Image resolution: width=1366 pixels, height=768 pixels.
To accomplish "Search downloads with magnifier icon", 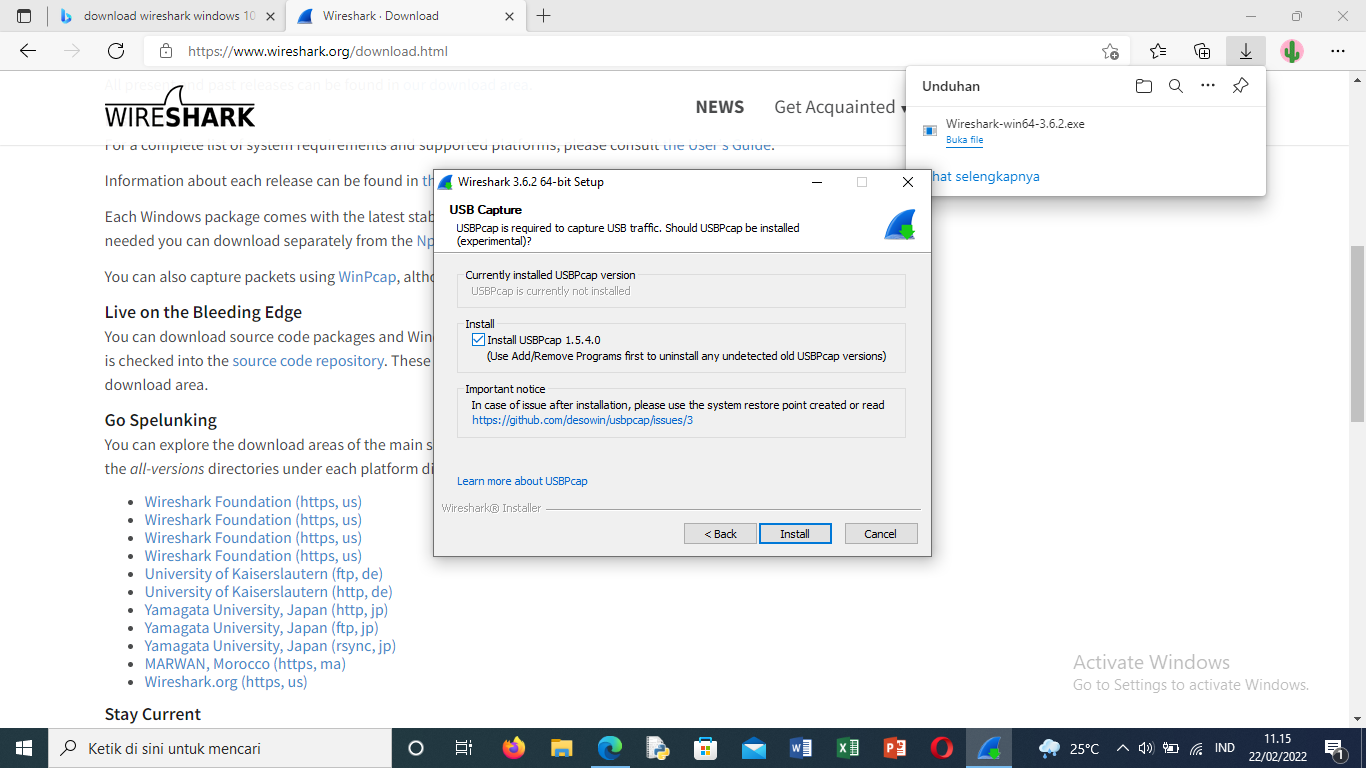I will coord(1176,86).
